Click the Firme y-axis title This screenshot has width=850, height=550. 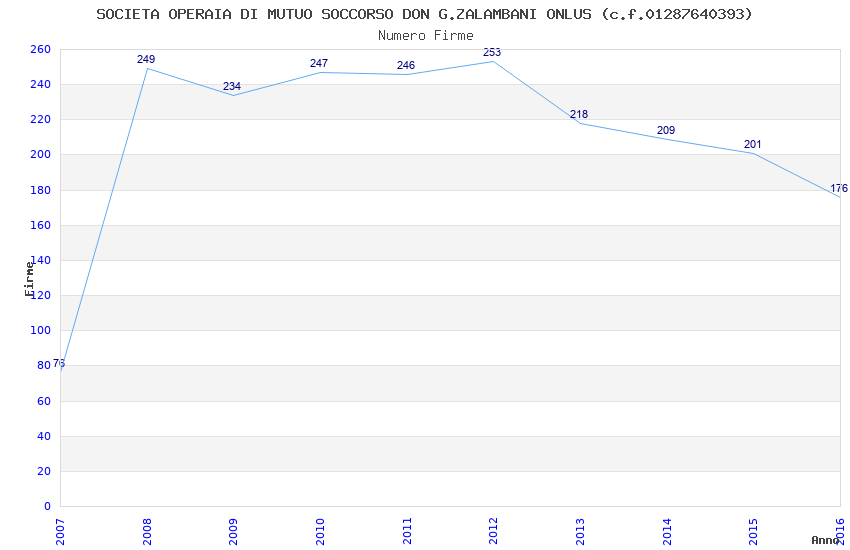tap(29, 279)
